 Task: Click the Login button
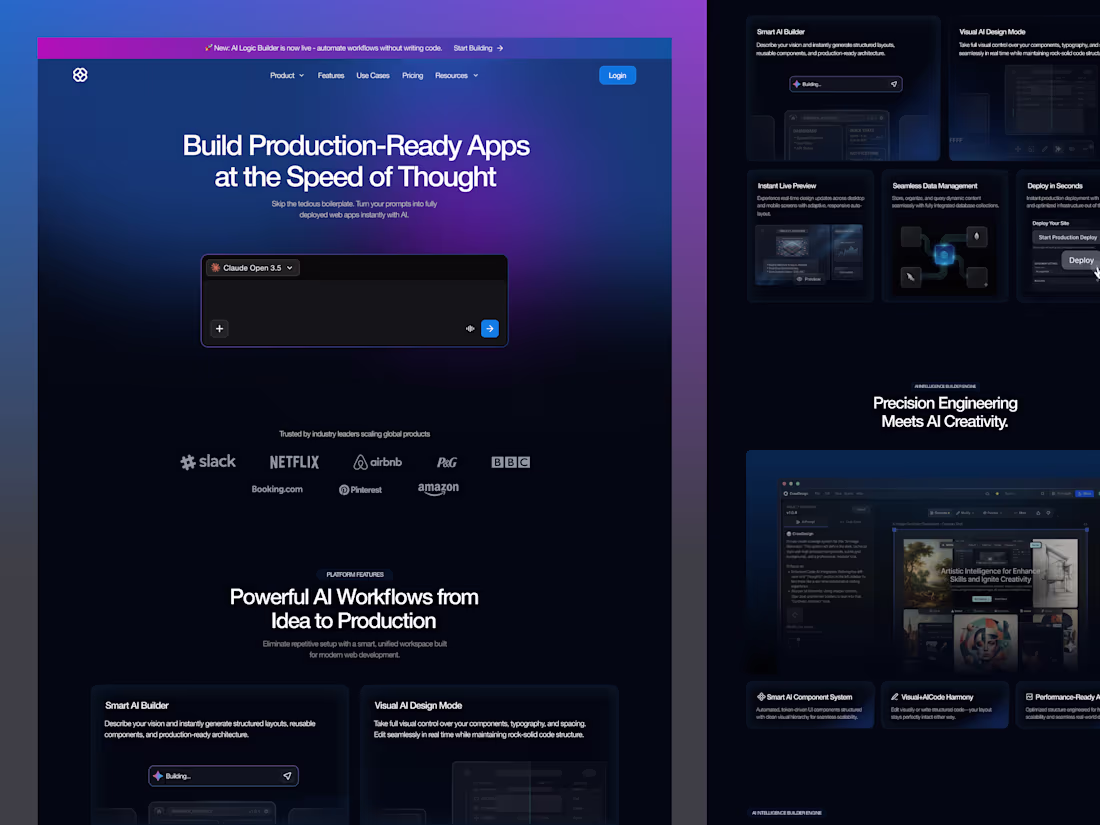click(617, 76)
